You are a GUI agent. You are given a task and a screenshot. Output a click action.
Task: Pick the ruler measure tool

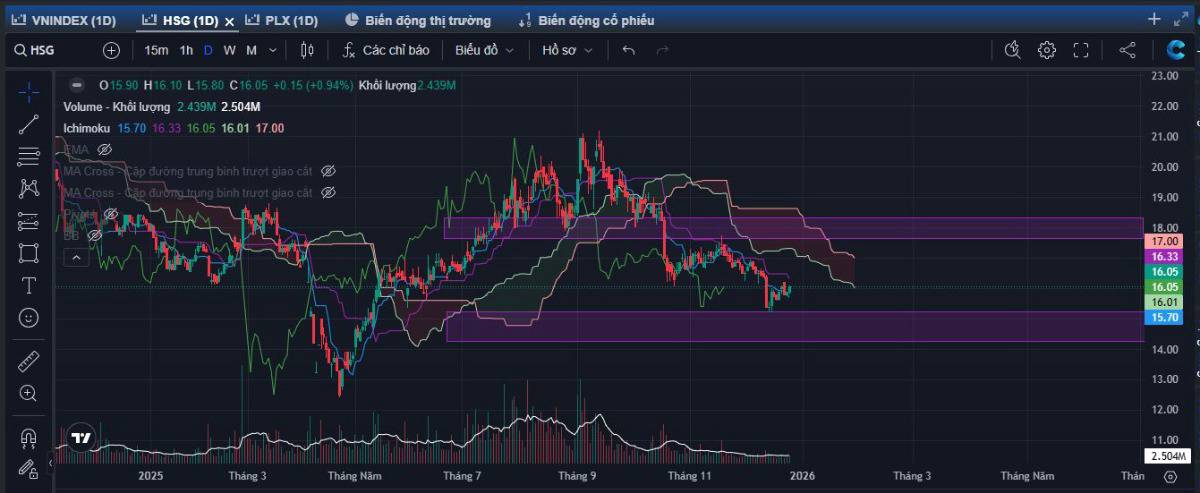pos(29,361)
